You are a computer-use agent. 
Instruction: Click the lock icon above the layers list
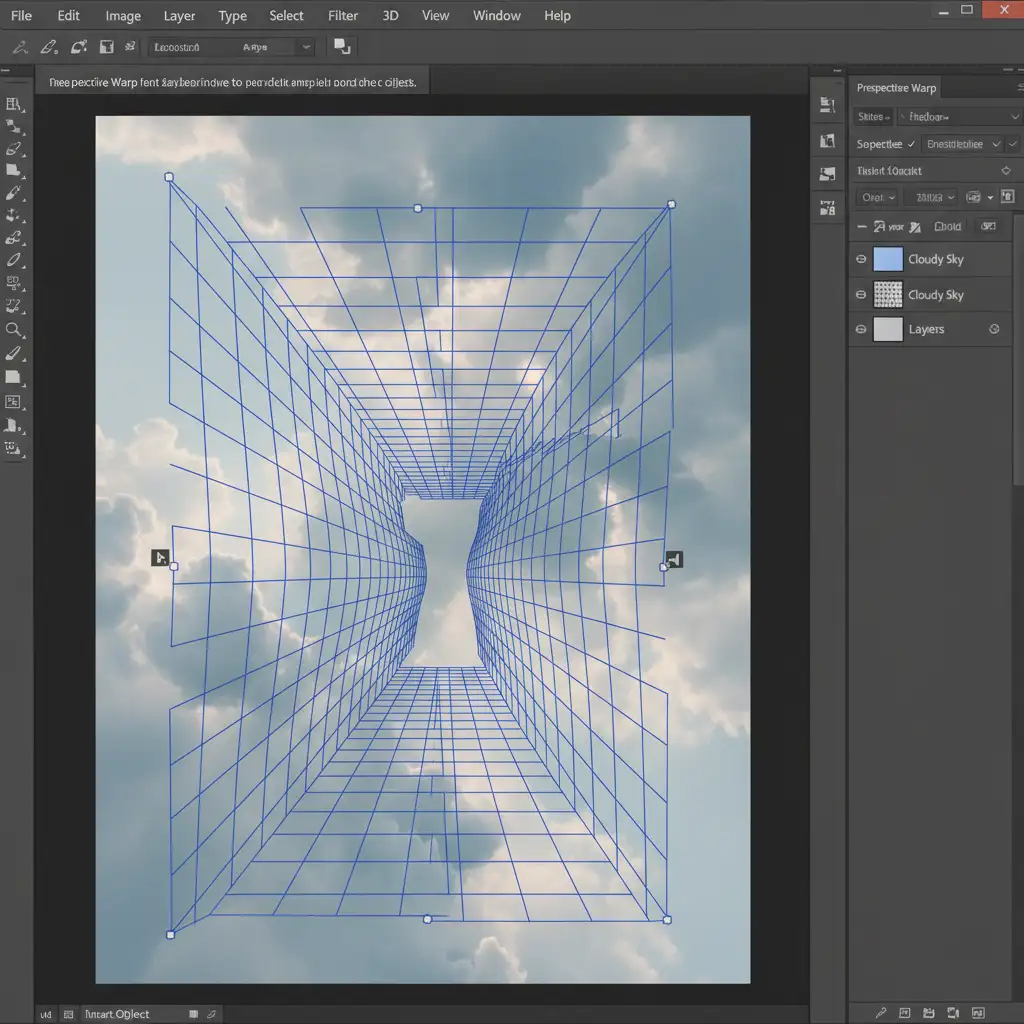1007,197
